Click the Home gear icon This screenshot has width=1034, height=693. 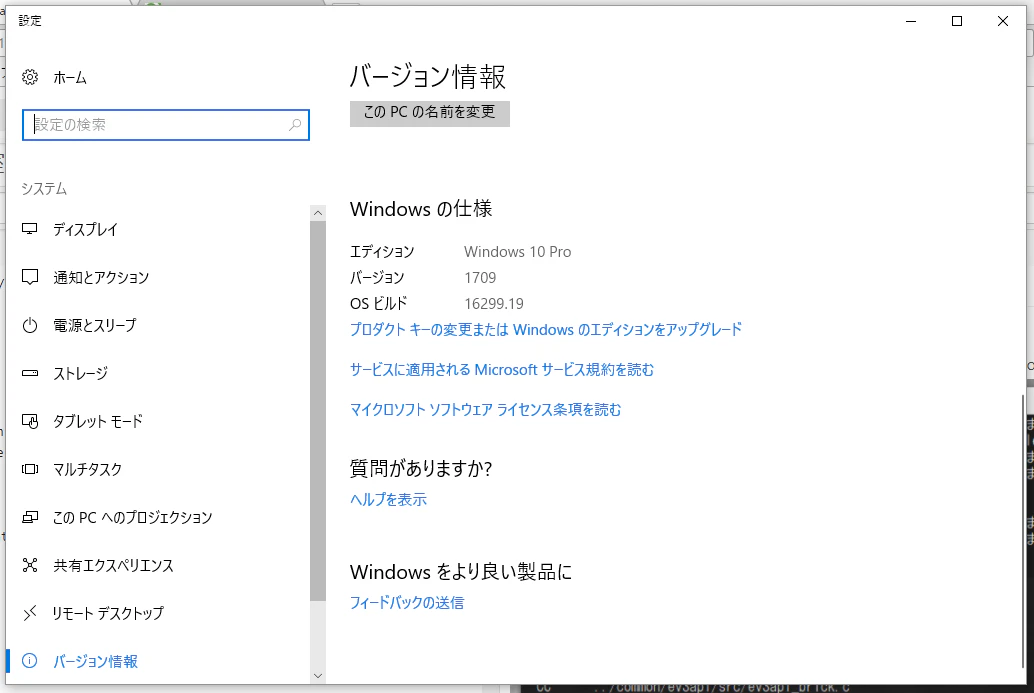(30, 77)
